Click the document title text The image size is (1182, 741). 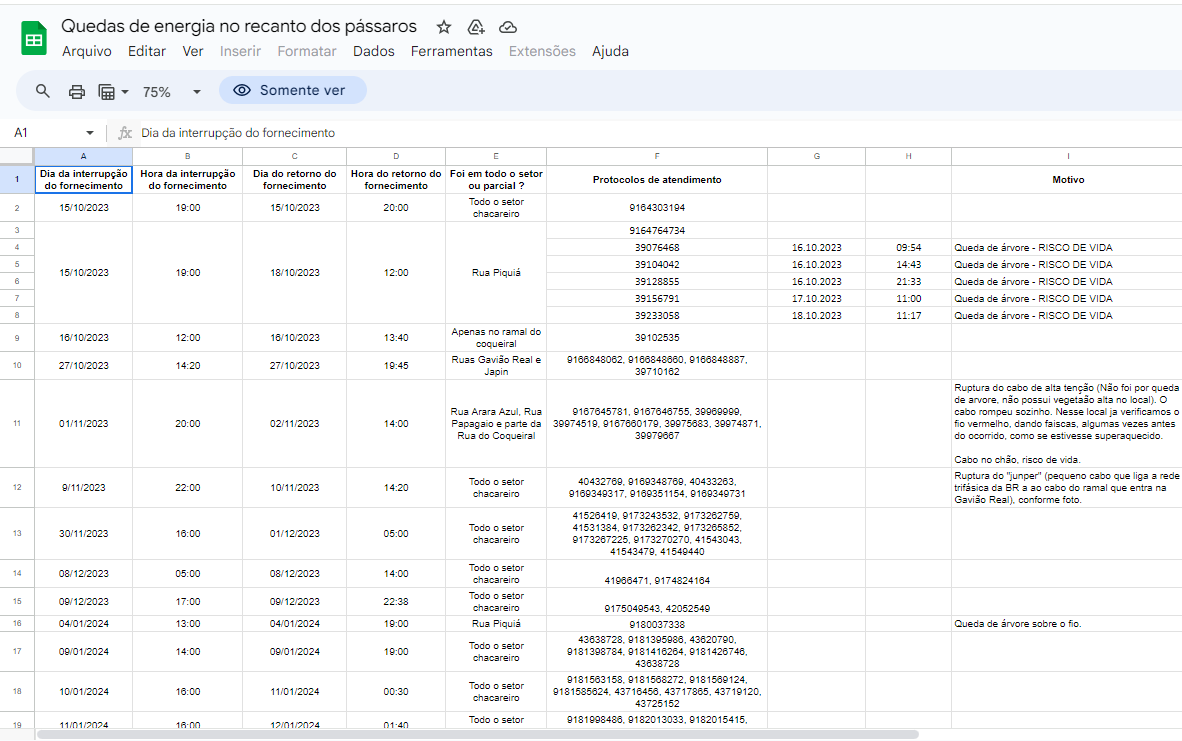[x=239, y=26]
